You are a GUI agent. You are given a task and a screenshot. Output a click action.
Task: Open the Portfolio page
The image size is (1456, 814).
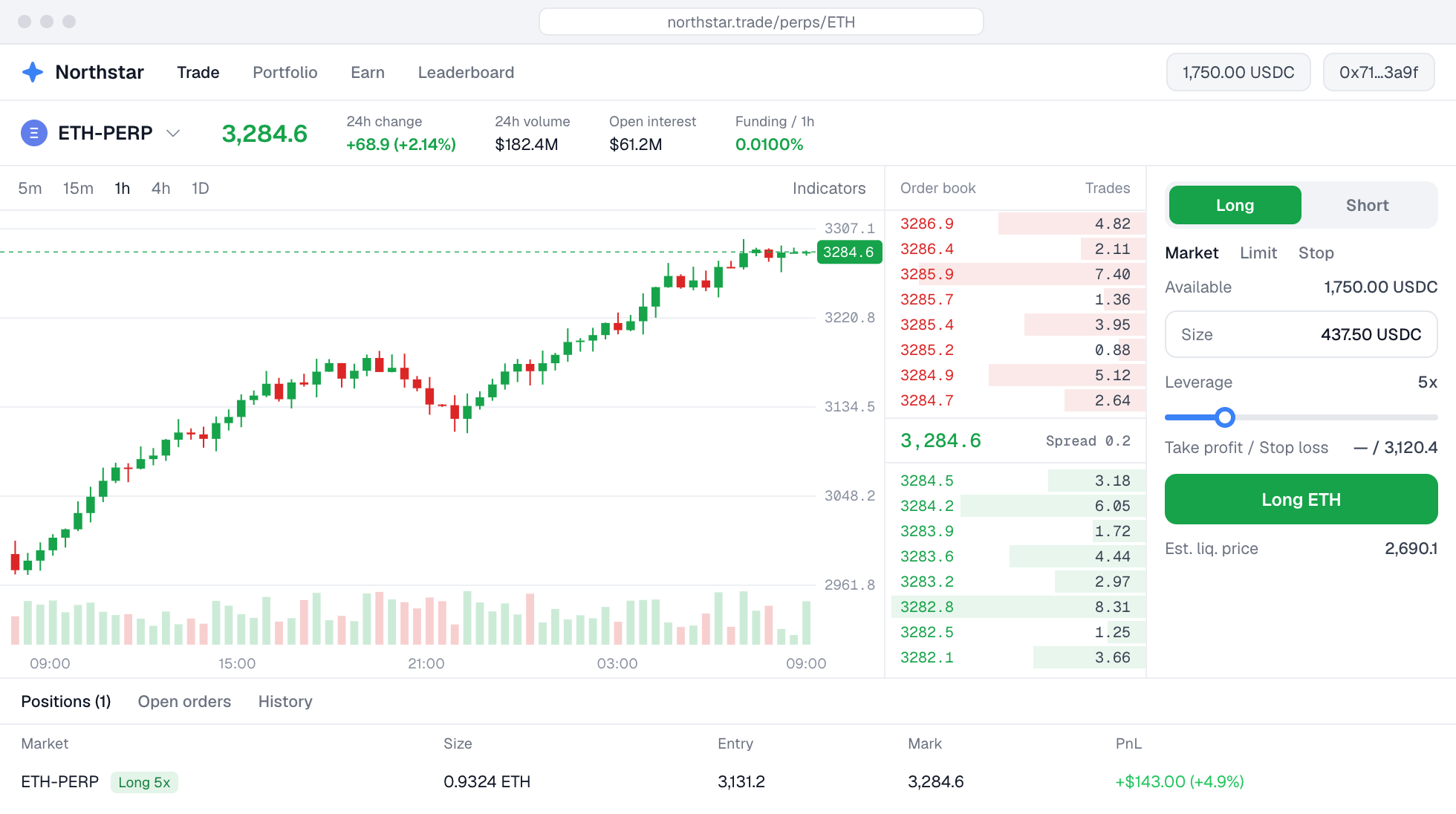click(x=285, y=72)
